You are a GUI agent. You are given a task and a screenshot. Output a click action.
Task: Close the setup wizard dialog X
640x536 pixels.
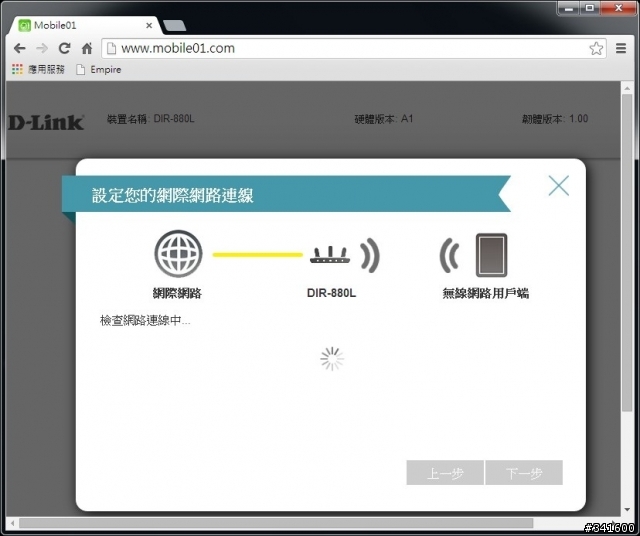[558, 186]
